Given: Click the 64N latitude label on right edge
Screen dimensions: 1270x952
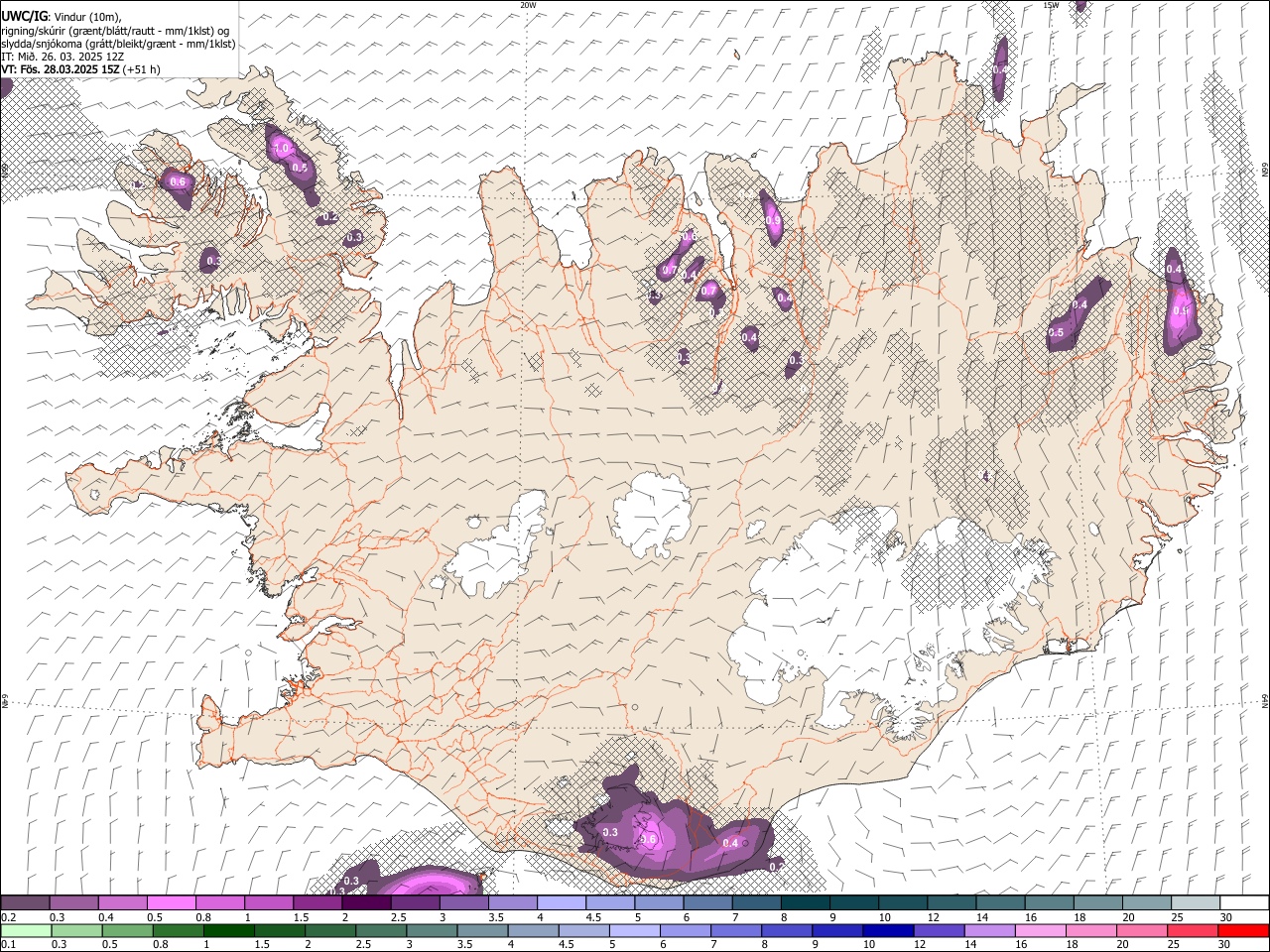Looking at the screenshot, I should coord(1265,700).
